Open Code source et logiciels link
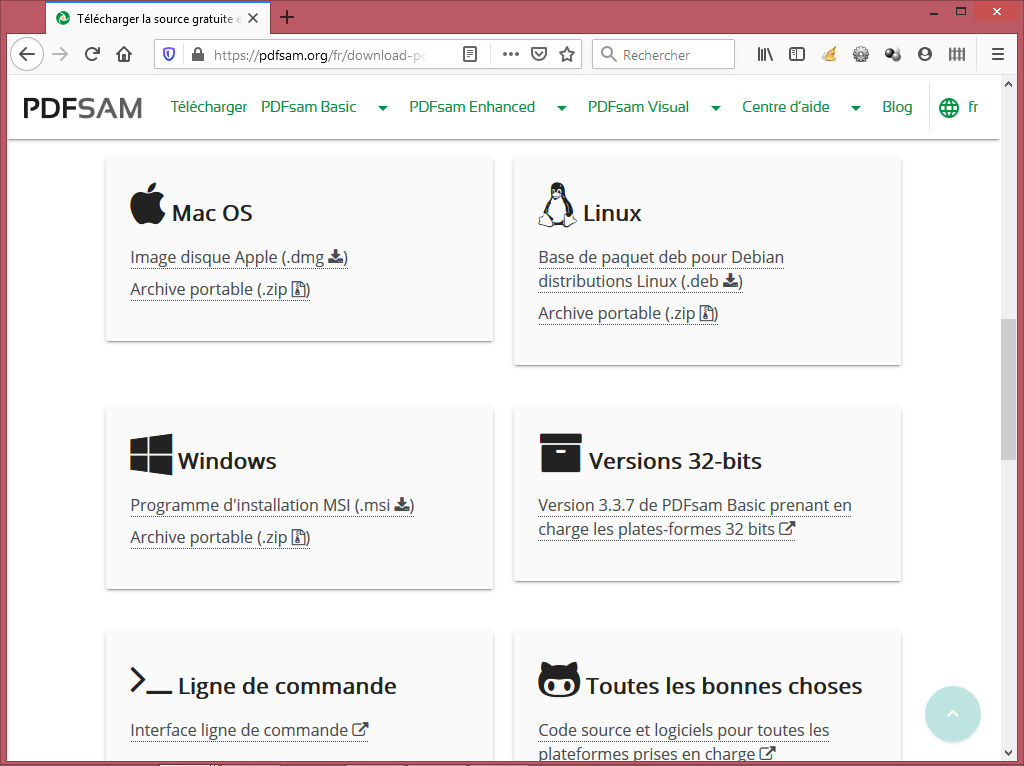 pyautogui.click(x=684, y=742)
